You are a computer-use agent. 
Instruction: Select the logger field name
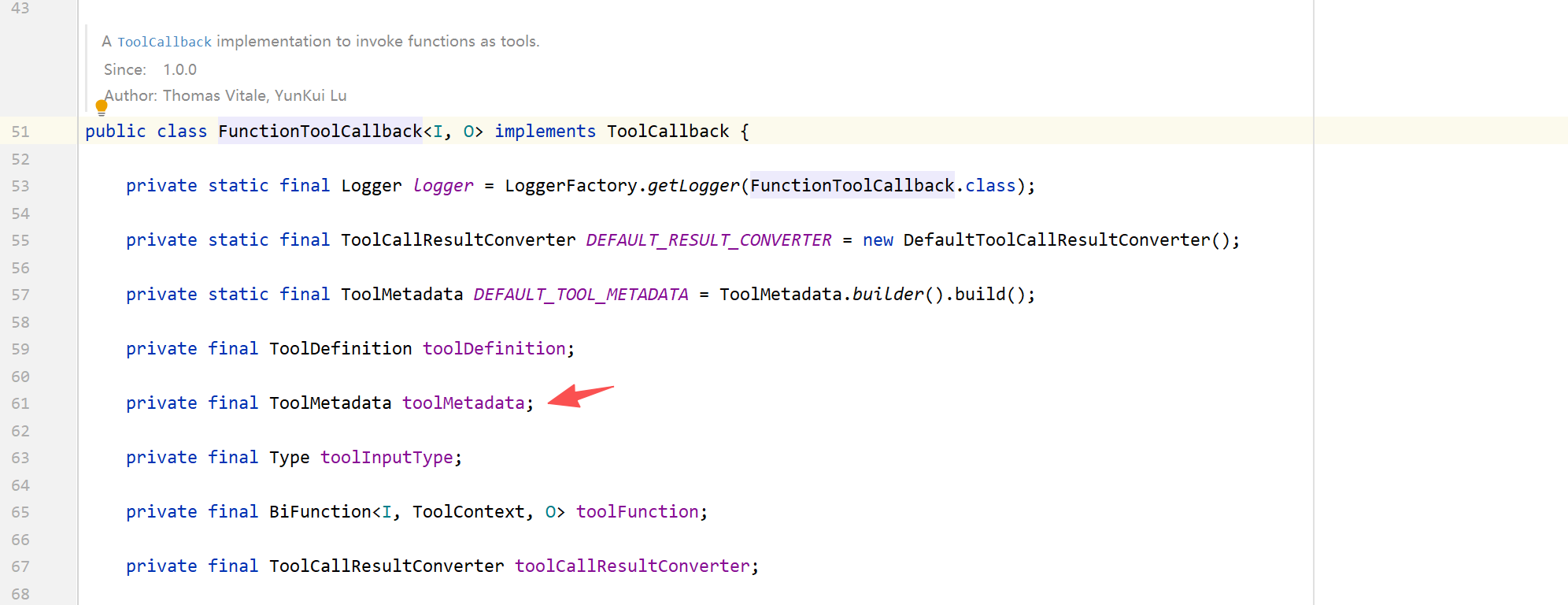[443, 186]
